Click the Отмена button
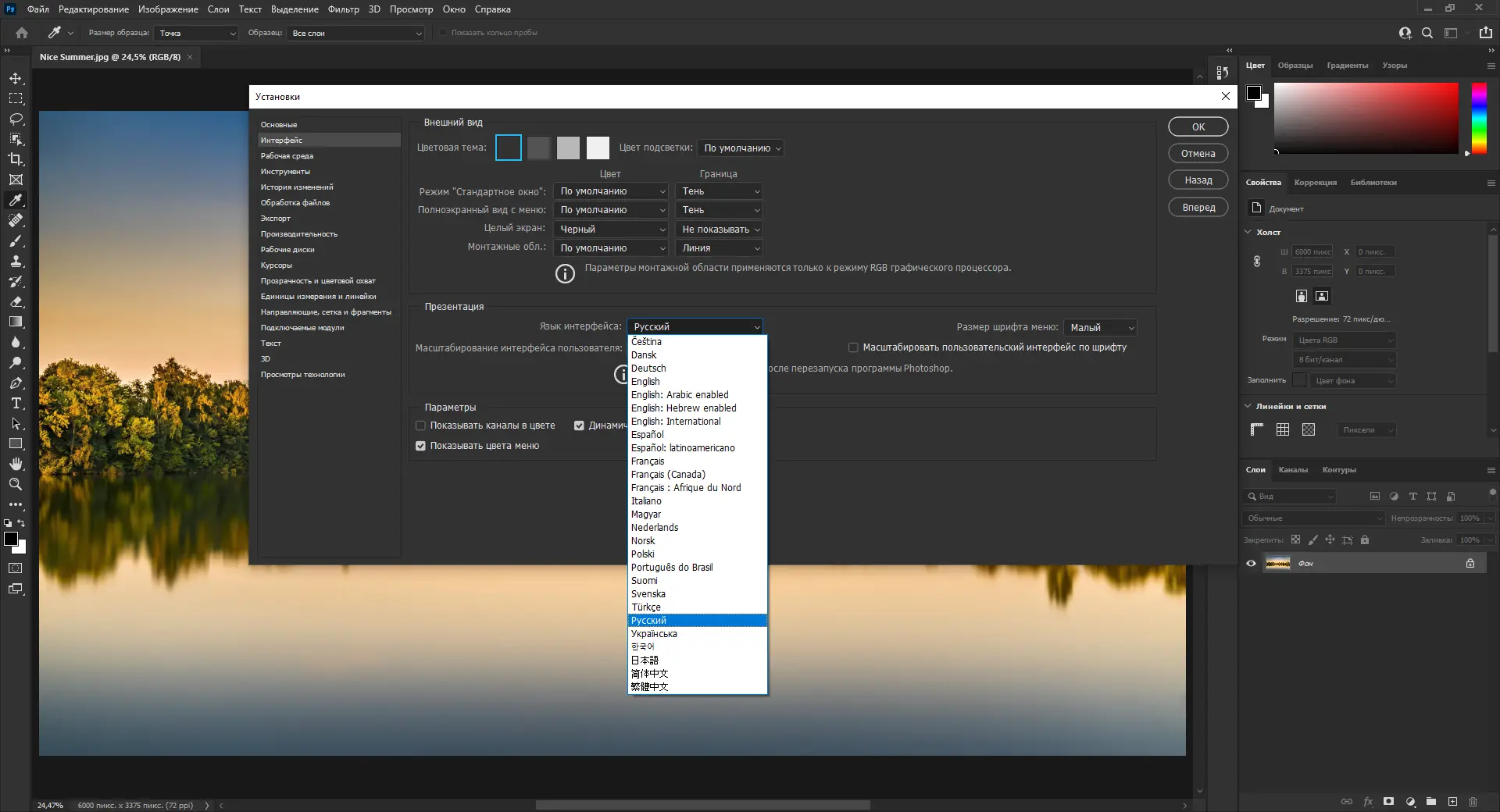Screen dimensions: 1500x812 1198,154
